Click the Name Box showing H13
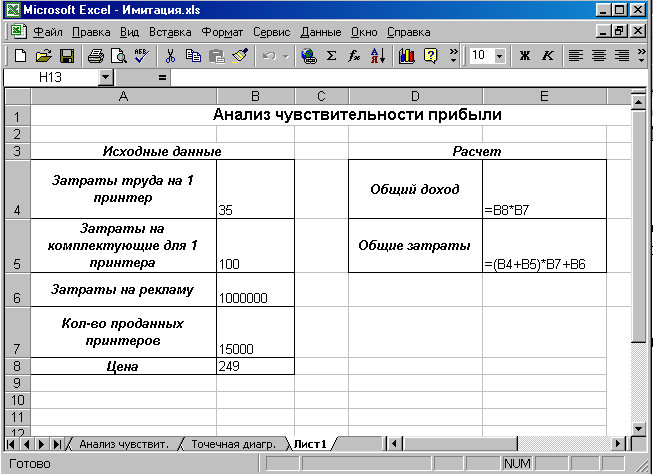 point(52,77)
